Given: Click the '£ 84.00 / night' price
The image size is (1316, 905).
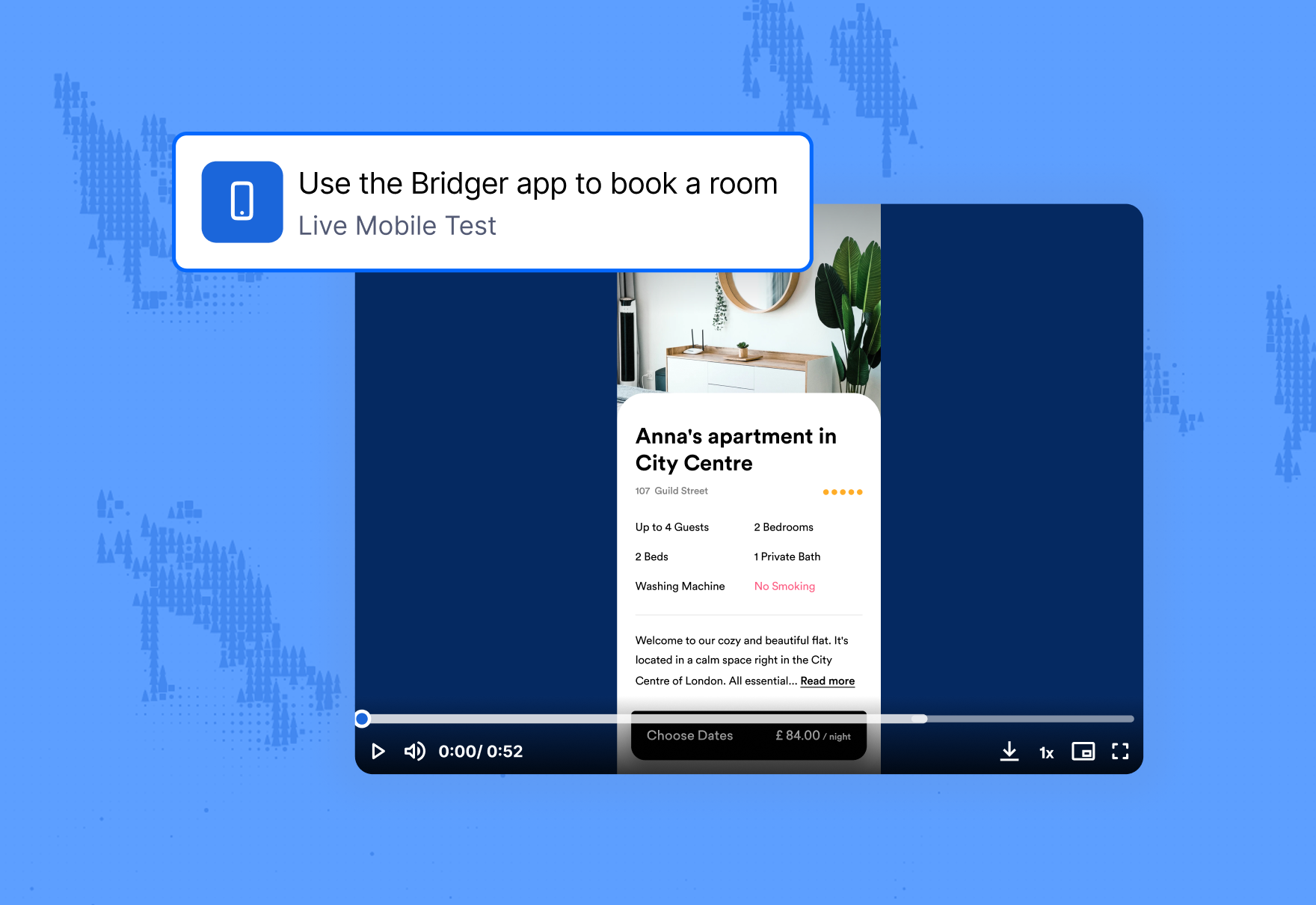Looking at the screenshot, I should point(813,736).
